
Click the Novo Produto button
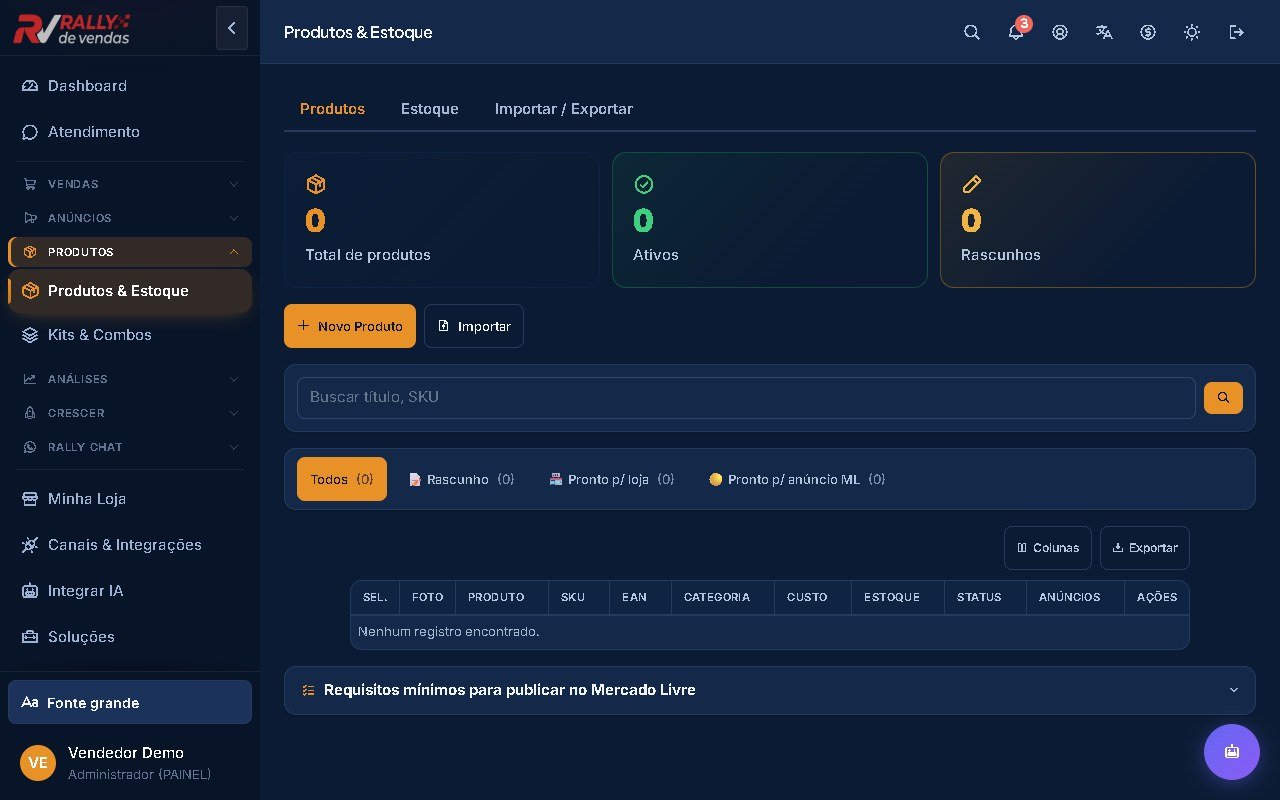coord(350,326)
